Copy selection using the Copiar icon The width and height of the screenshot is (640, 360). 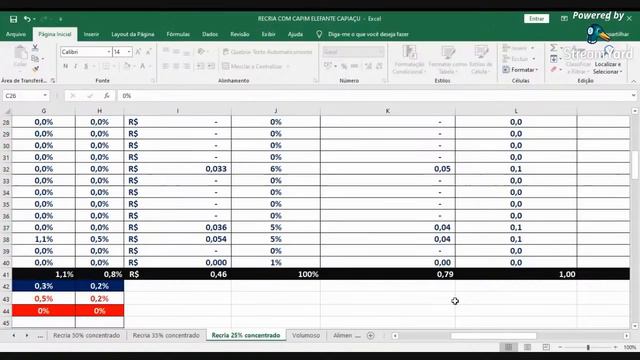tap(35, 59)
